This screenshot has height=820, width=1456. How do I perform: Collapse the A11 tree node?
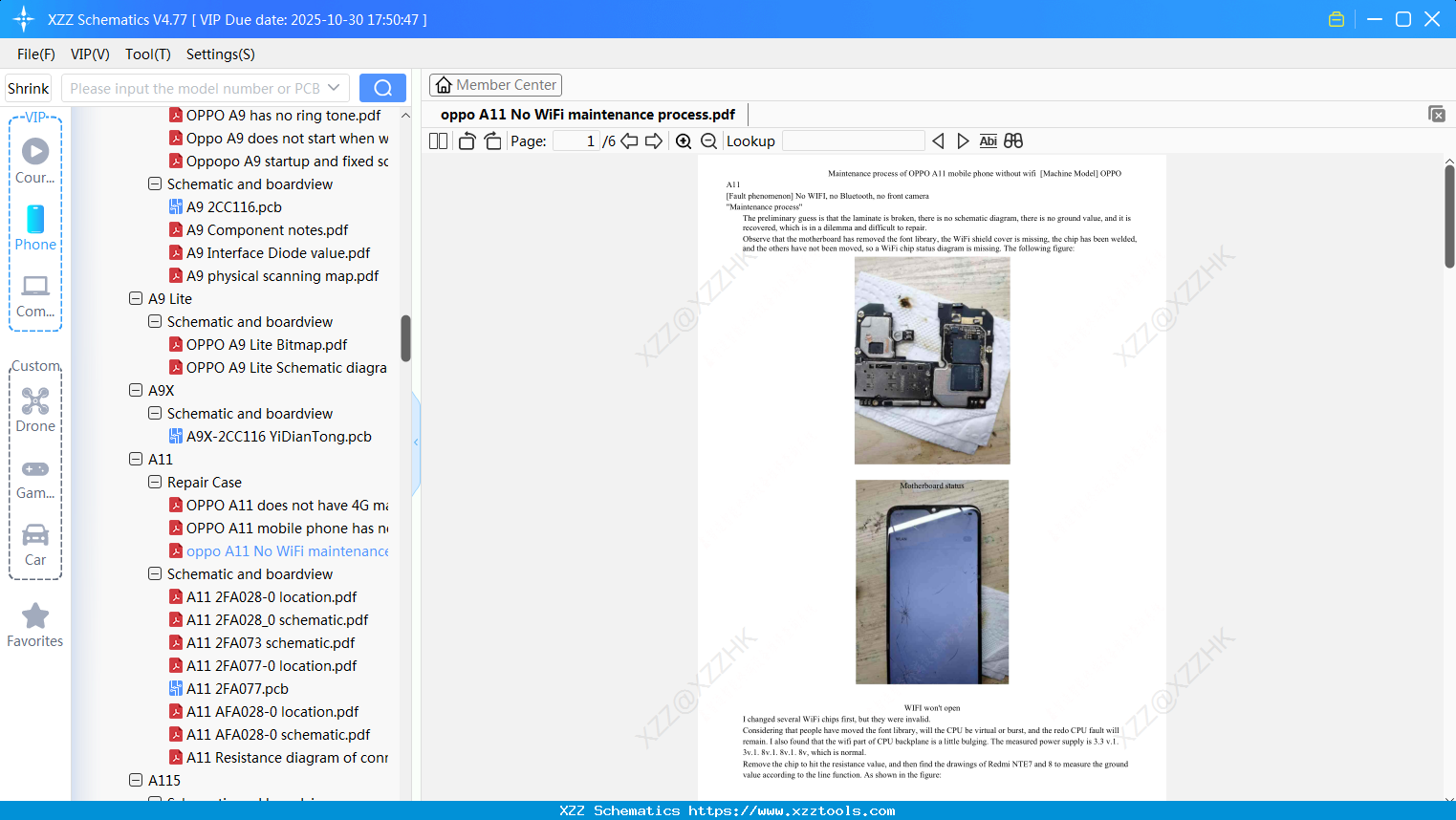(136, 459)
